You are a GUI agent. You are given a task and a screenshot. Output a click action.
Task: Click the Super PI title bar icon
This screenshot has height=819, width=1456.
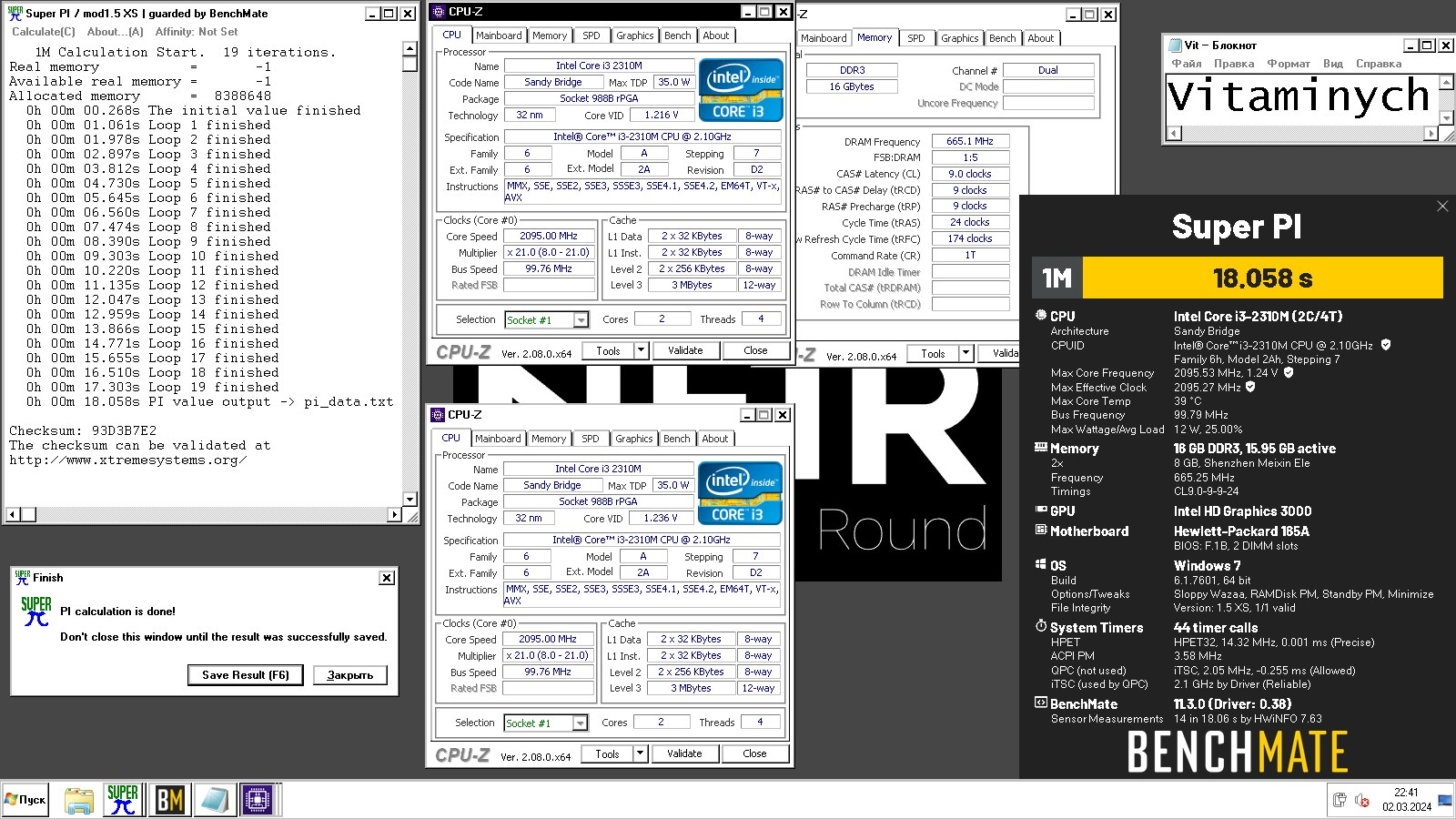[x=15, y=14]
